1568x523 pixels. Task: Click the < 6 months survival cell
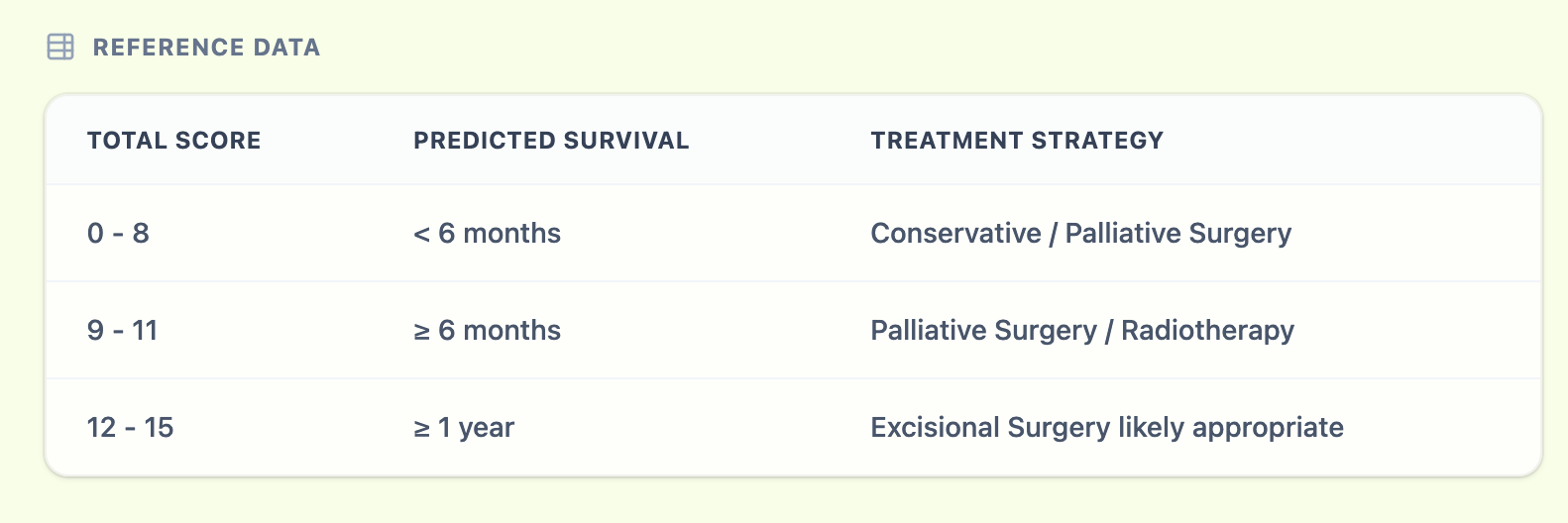point(488,234)
